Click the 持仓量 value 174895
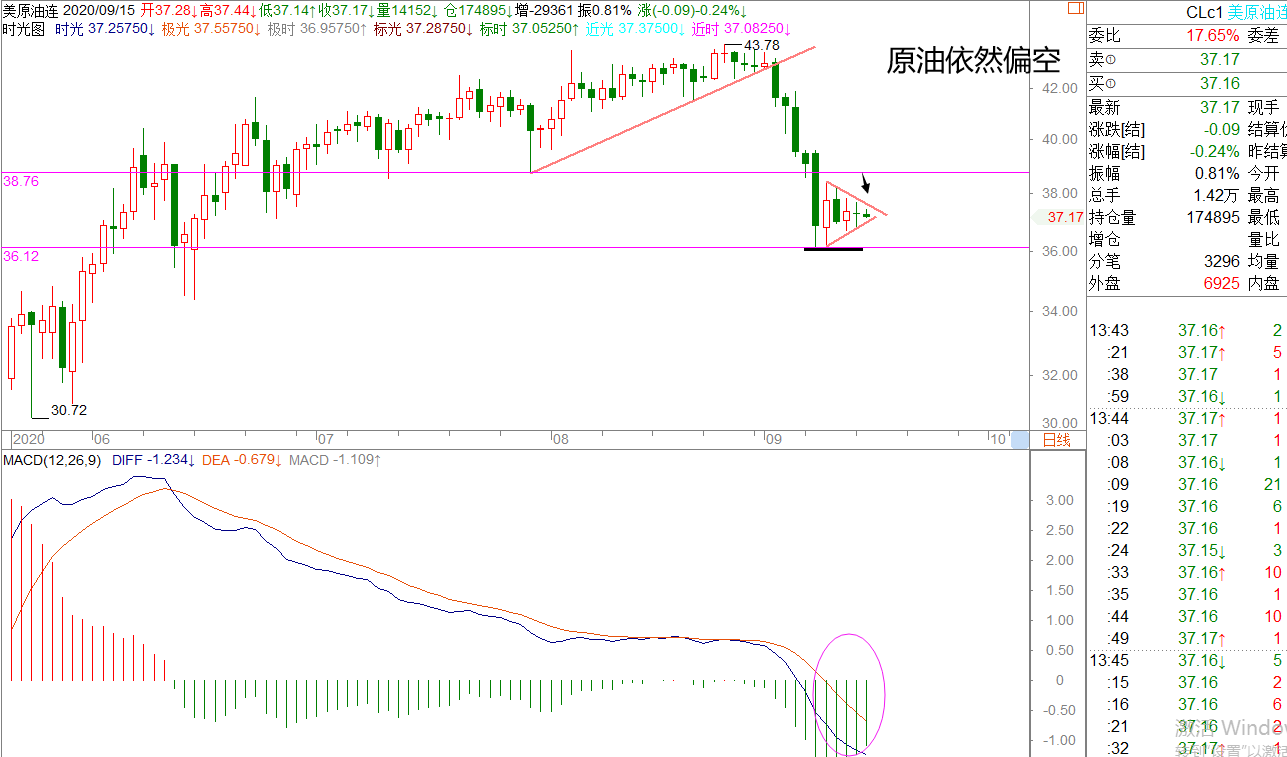Viewport: 1287px width, 757px height. [1211, 217]
